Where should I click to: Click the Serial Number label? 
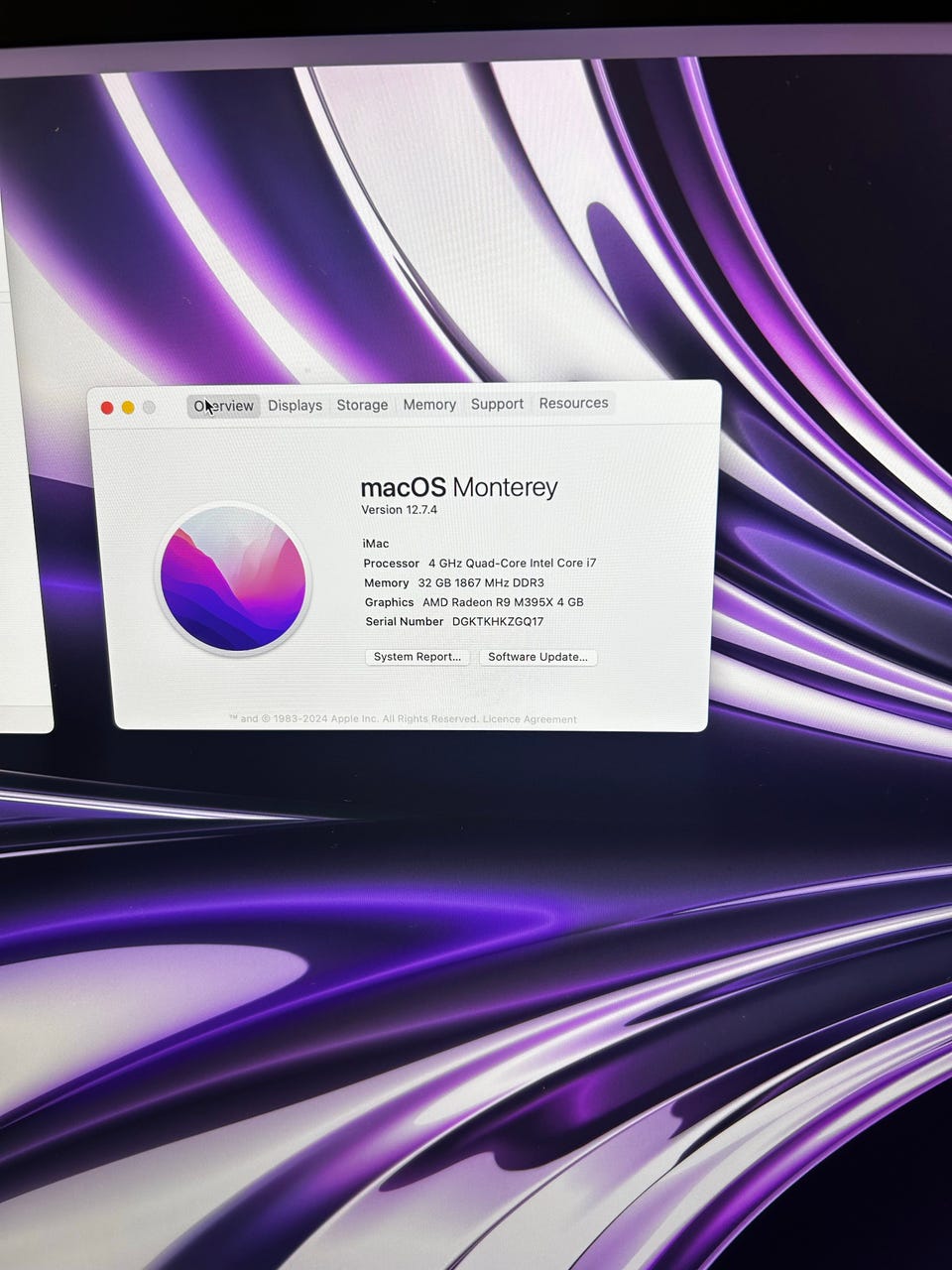click(405, 622)
